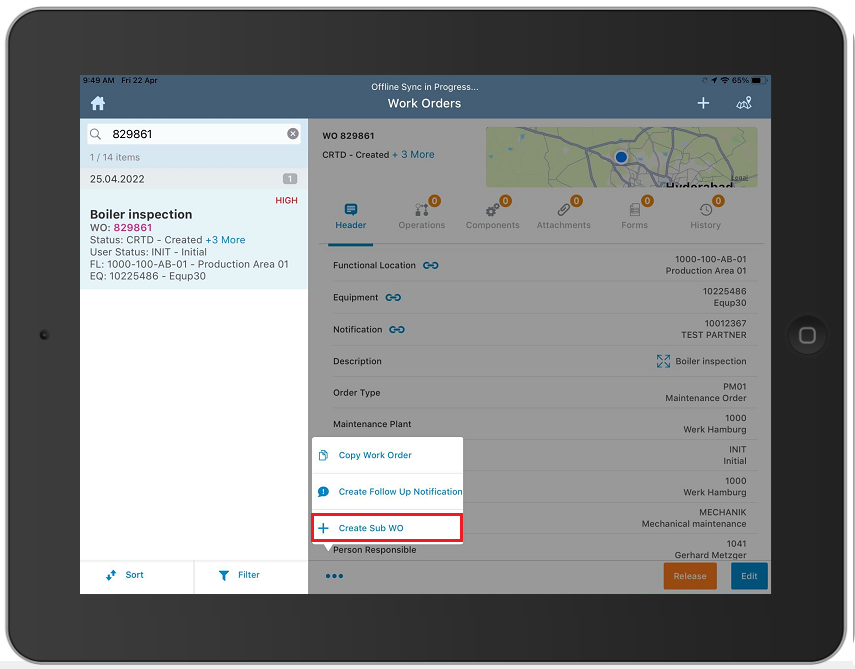Clear the search field text
855x669 pixels.
coord(293,134)
